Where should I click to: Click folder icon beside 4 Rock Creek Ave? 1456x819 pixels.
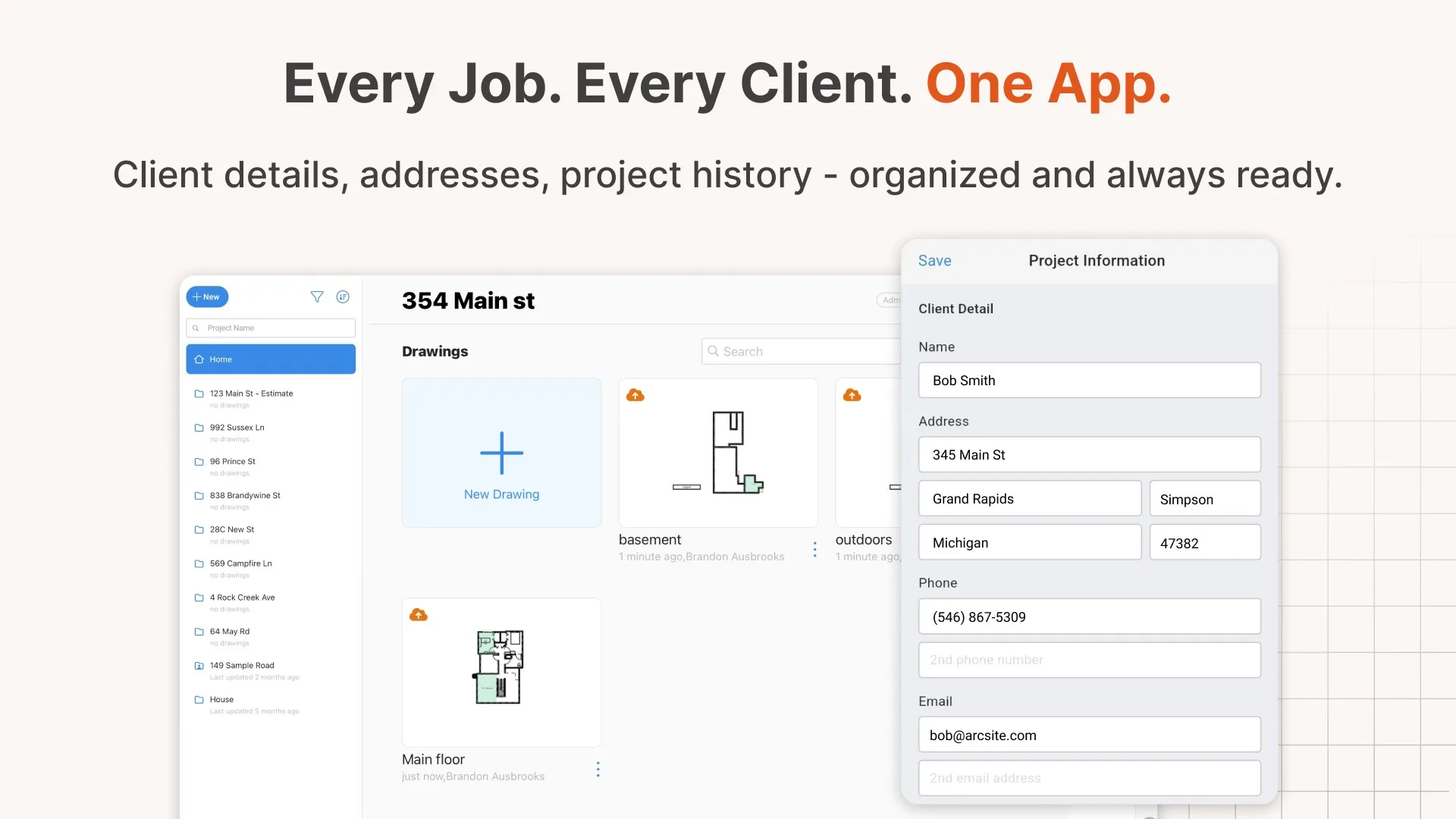point(199,598)
